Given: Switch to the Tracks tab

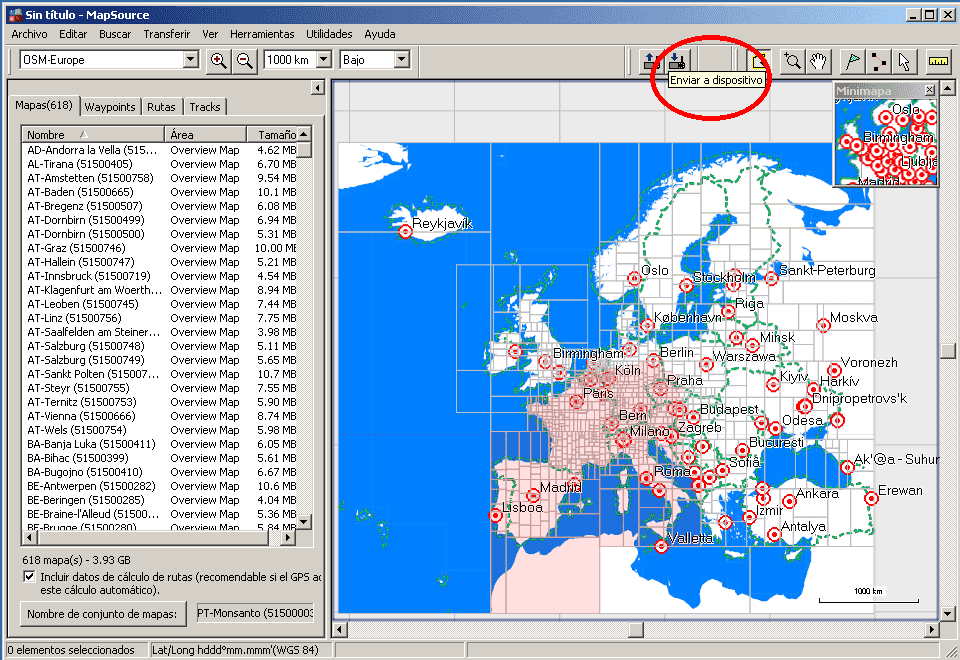Looking at the screenshot, I should [204, 107].
